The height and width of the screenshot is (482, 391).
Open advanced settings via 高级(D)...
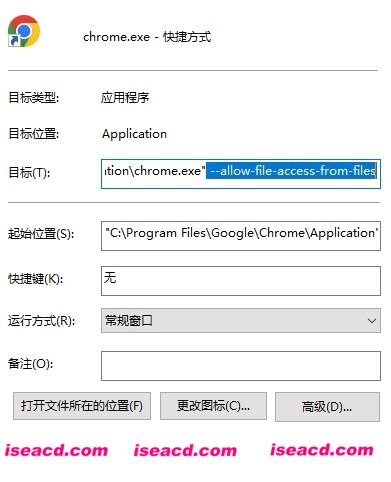(327, 407)
